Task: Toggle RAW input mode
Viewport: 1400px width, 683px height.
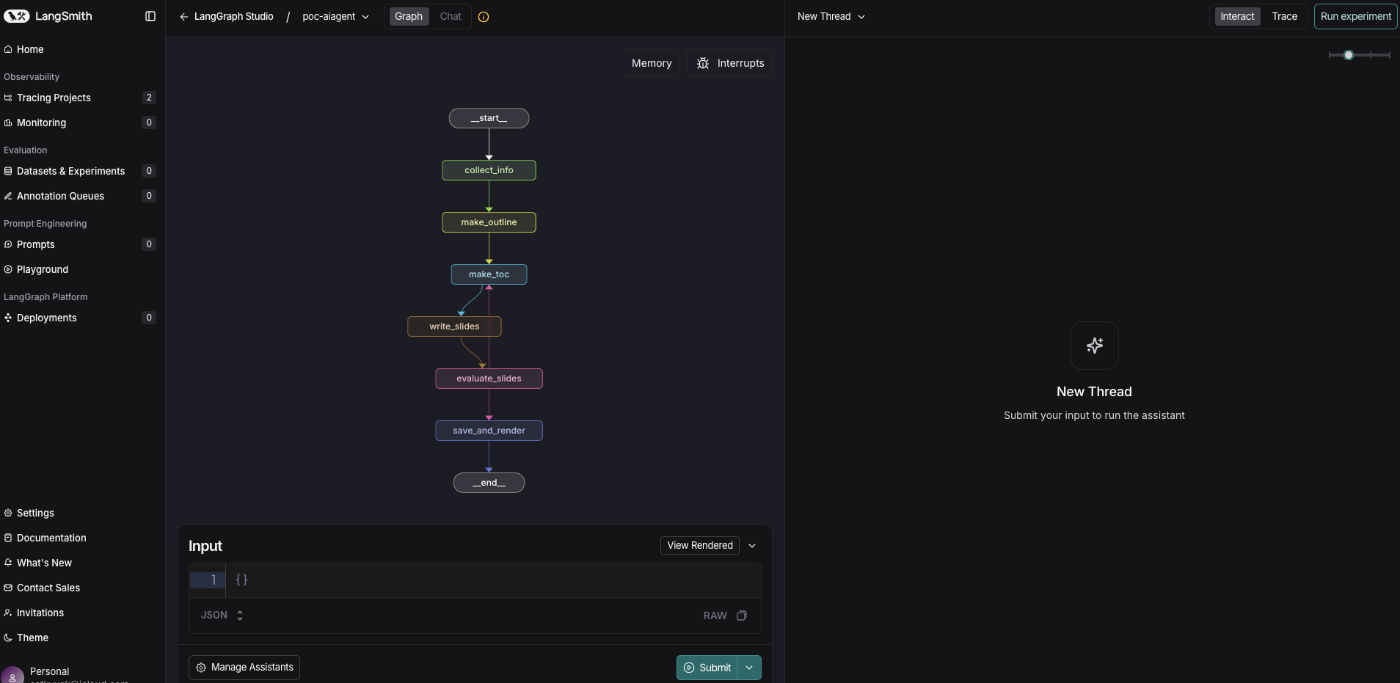Action: (x=715, y=616)
